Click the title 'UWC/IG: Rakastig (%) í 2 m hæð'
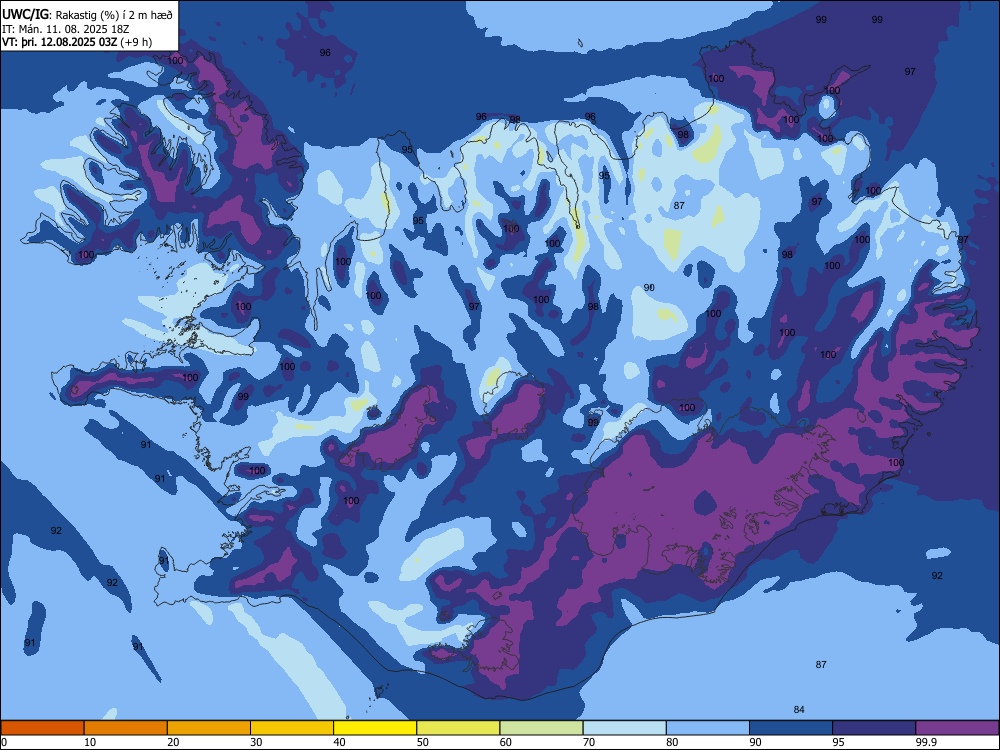Viewport: 1000px width, 750px height. [x=87, y=14]
